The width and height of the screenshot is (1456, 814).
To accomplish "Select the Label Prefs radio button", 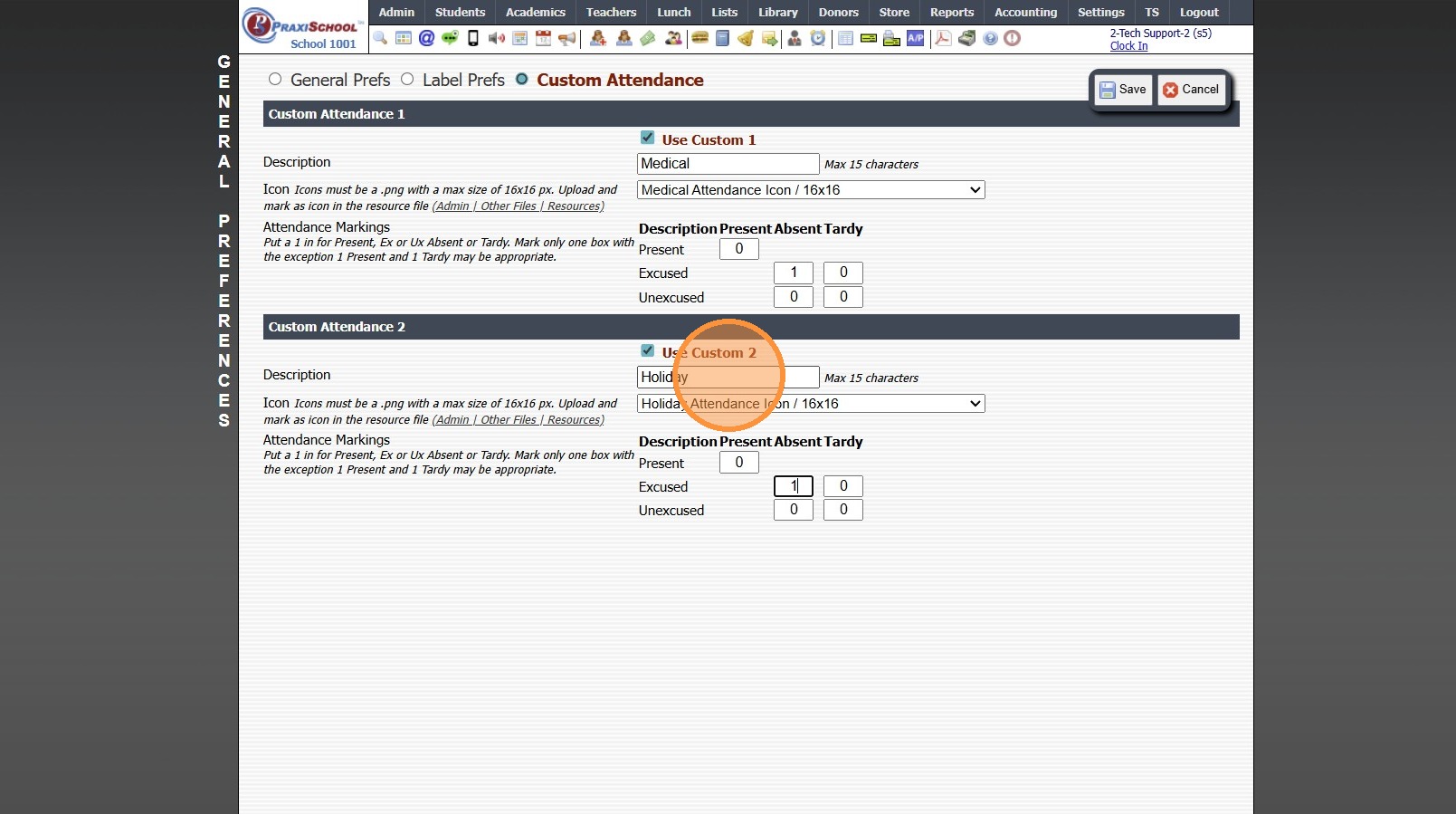I will (407, 80).
